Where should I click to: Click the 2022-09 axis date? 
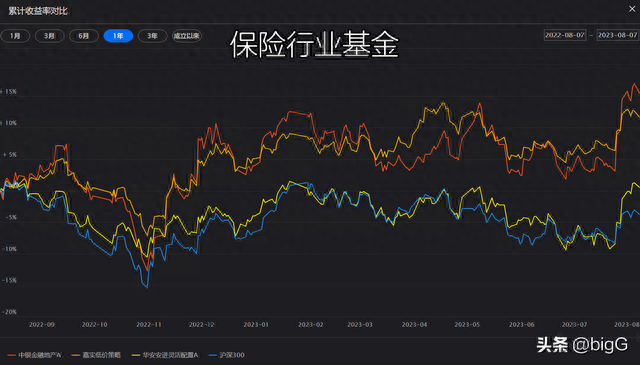tap(42, 325)
